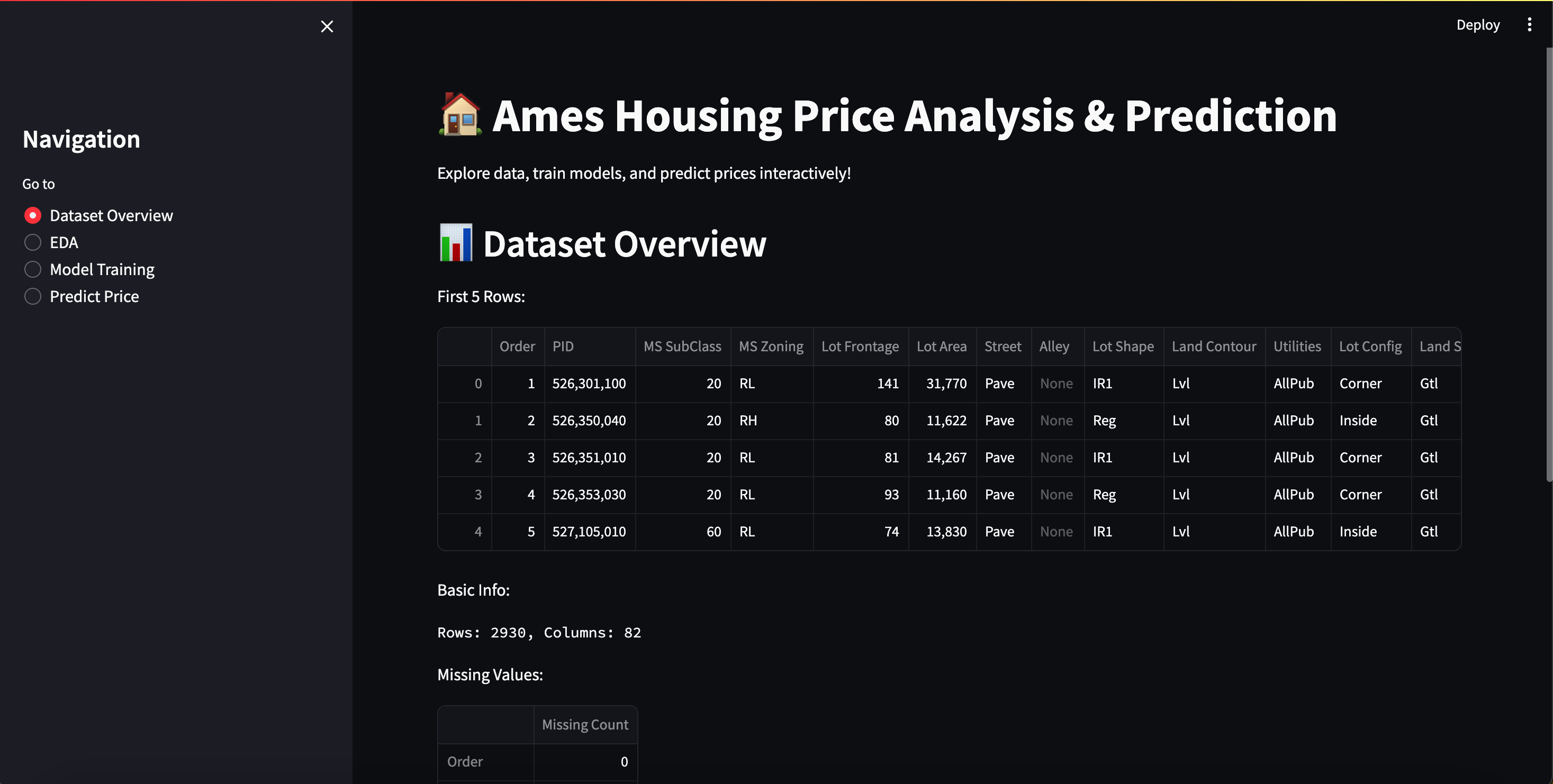Click the Missing Count column header
Viewport: 1553px width, 784px height.
[x=584, y=724]
